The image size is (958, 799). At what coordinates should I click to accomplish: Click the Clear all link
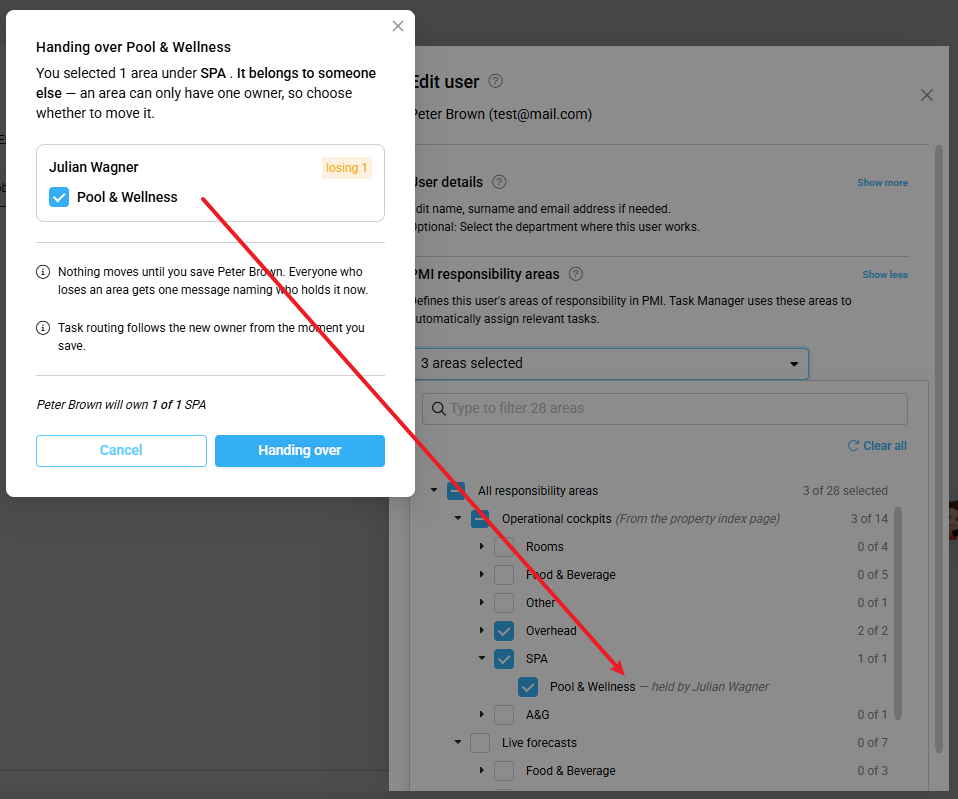coord(885,446)
